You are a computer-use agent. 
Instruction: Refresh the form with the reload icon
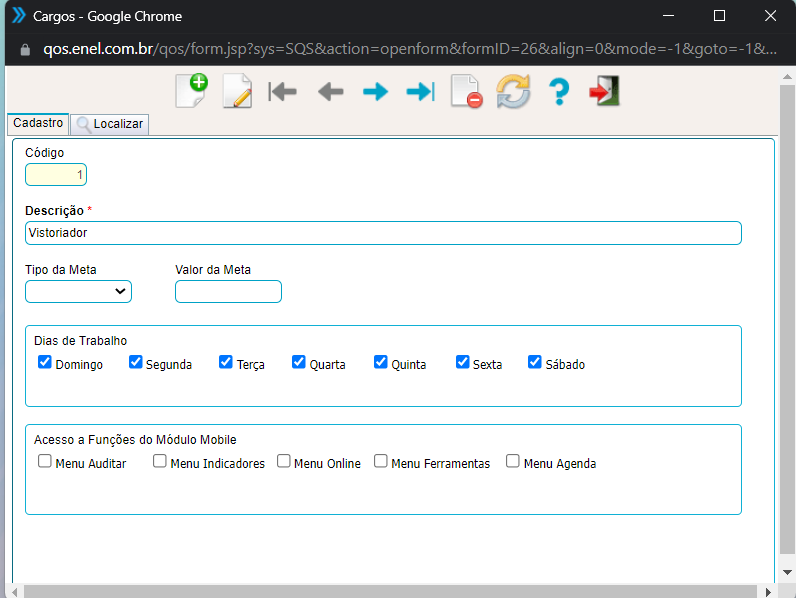[513, 92]
